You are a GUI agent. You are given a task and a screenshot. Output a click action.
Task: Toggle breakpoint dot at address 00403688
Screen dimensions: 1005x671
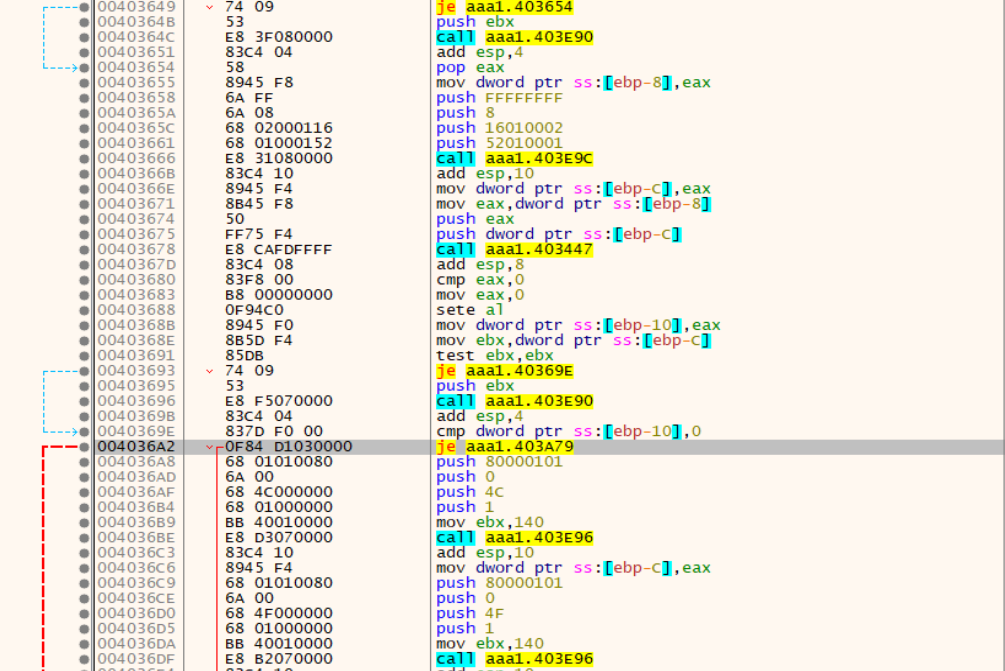tap(84, 310)
